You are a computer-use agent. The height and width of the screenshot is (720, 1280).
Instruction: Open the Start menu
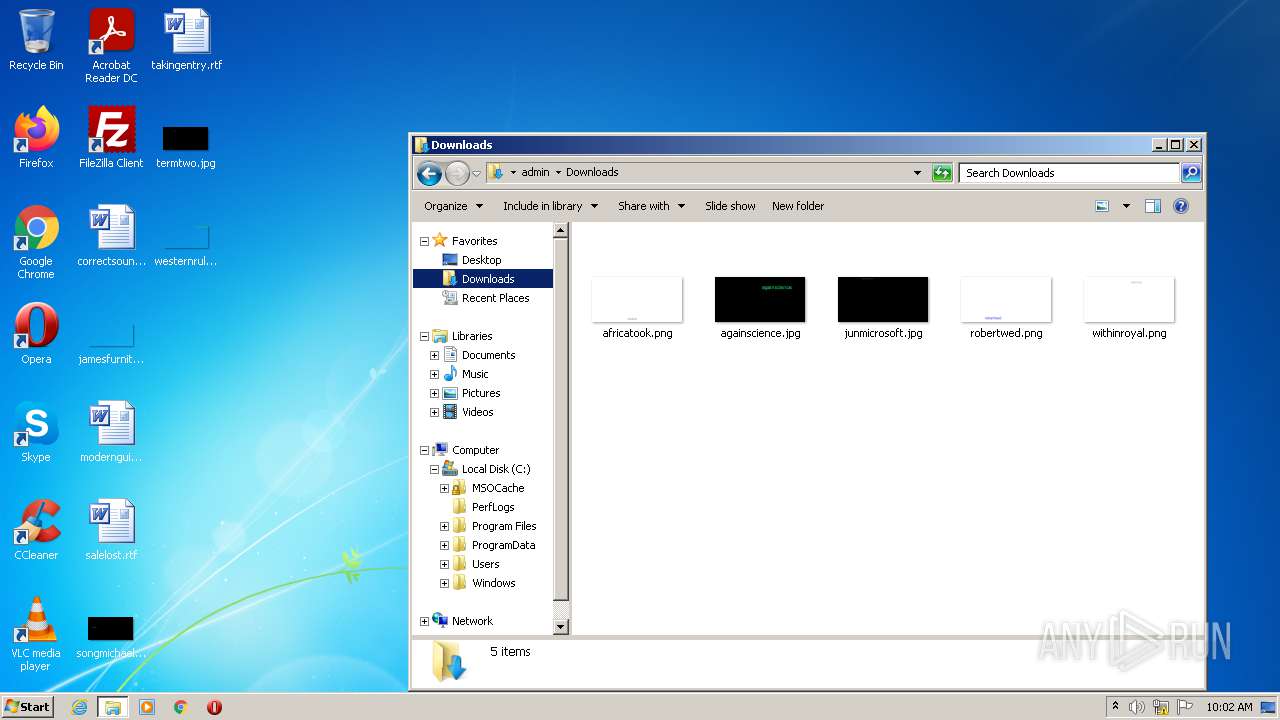[28, 707]
